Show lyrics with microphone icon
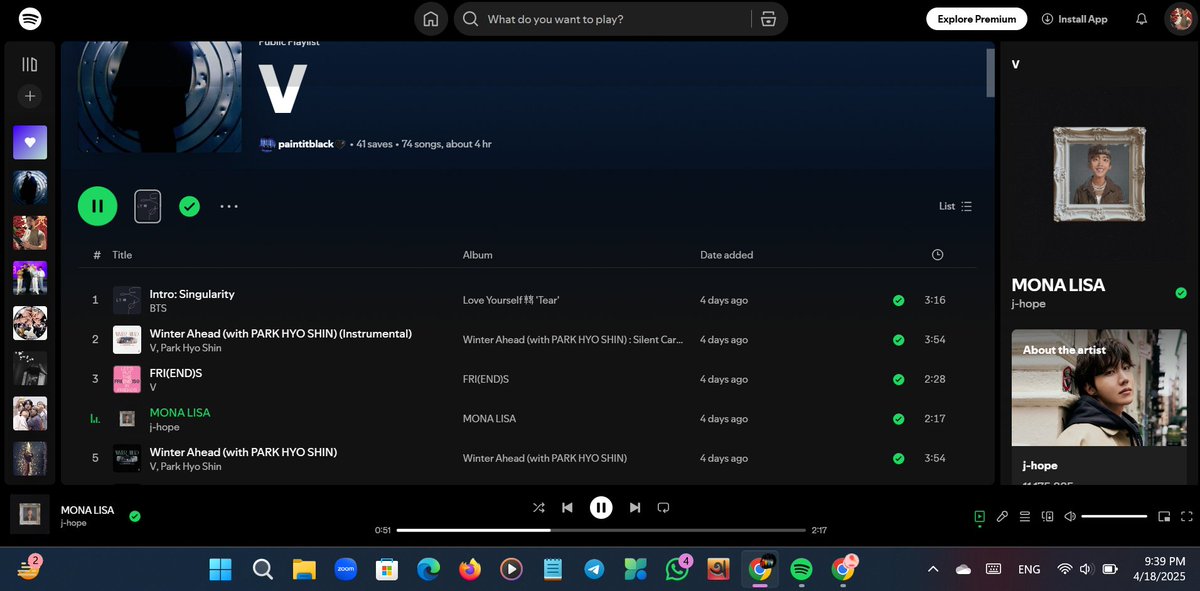Viewport: 1200px width, 591px height. point(1002,516)
